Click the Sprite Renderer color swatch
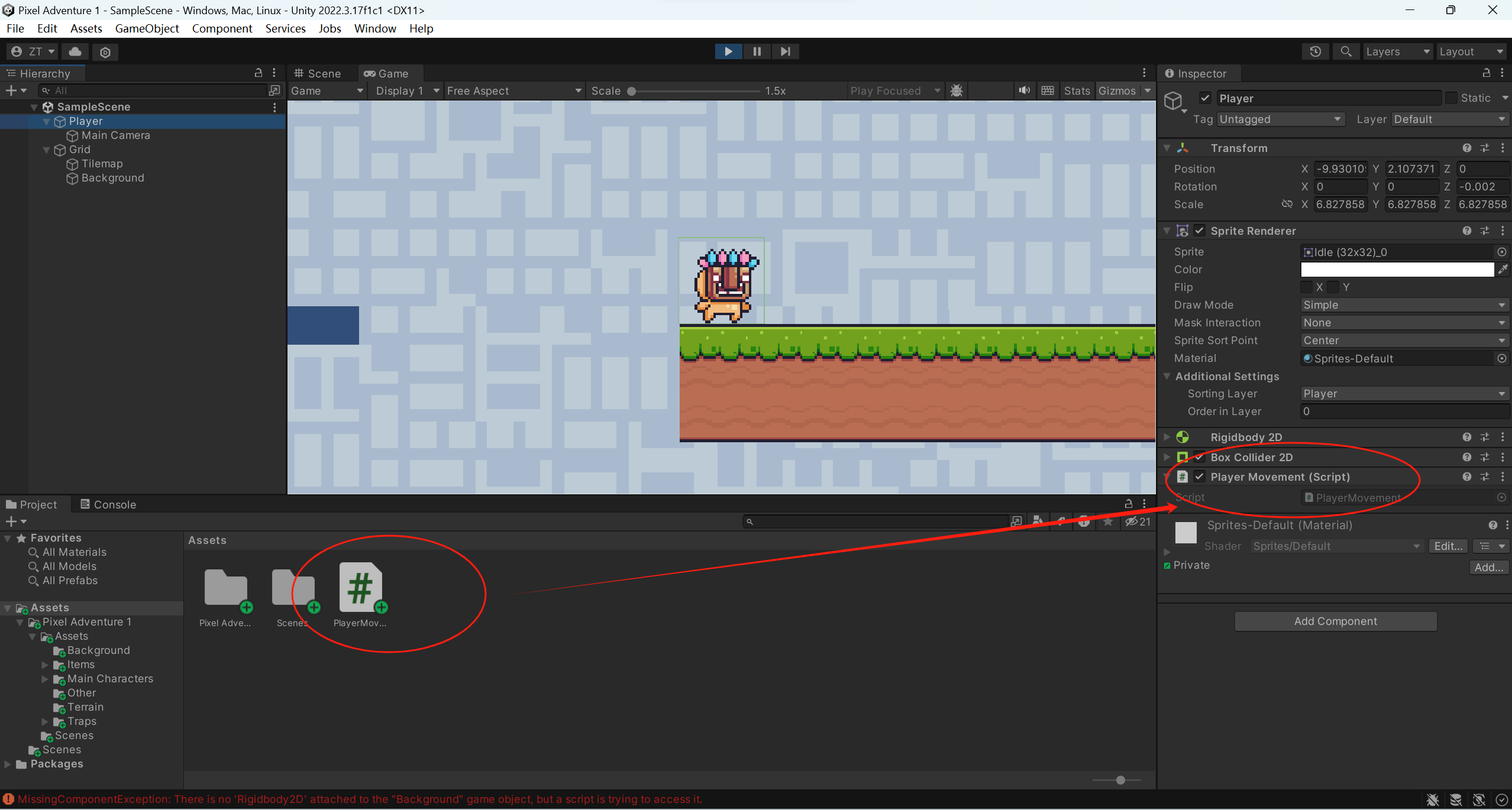This screenshot has height=810, width=1512. [1396, 270]
